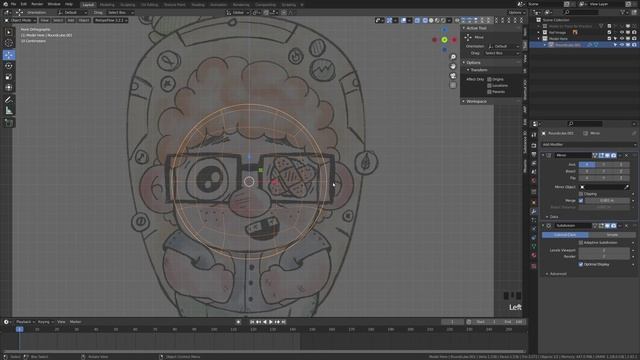
Task: Open the Object Mode dropdown
Action: tap(20, 20)
